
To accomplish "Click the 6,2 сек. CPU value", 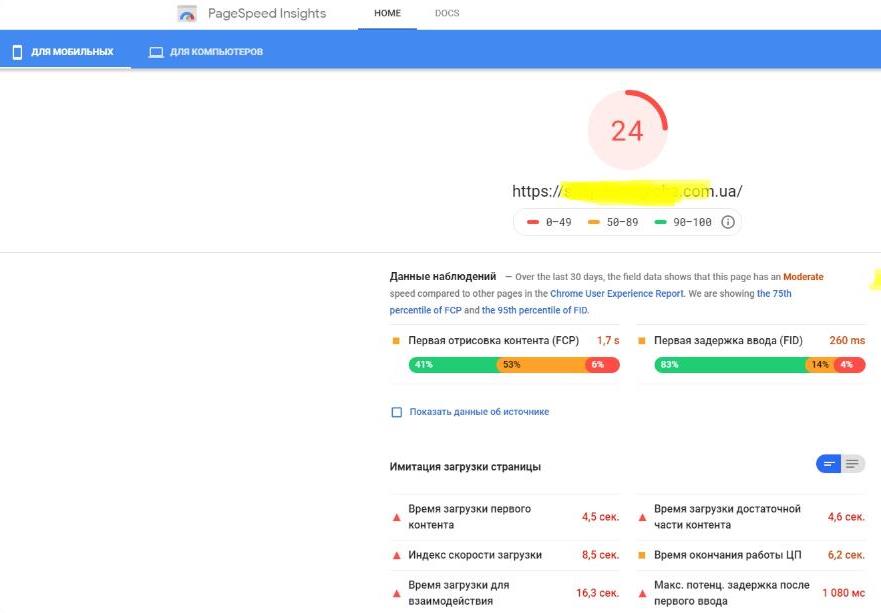I will click(846, 555).
